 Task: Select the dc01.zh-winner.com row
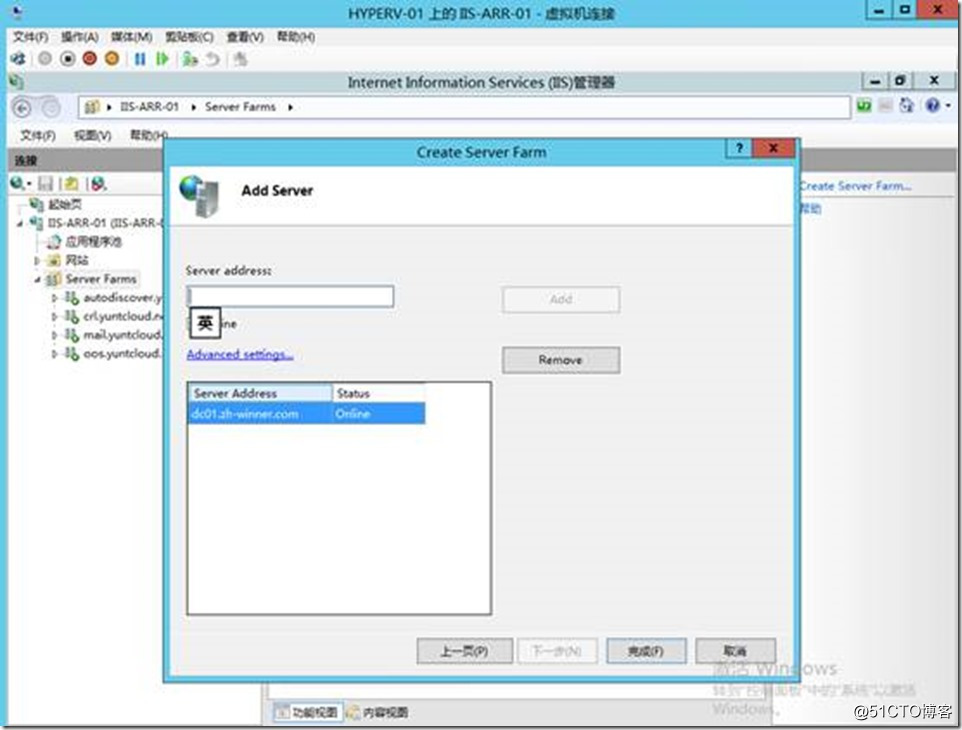(306, 413)
